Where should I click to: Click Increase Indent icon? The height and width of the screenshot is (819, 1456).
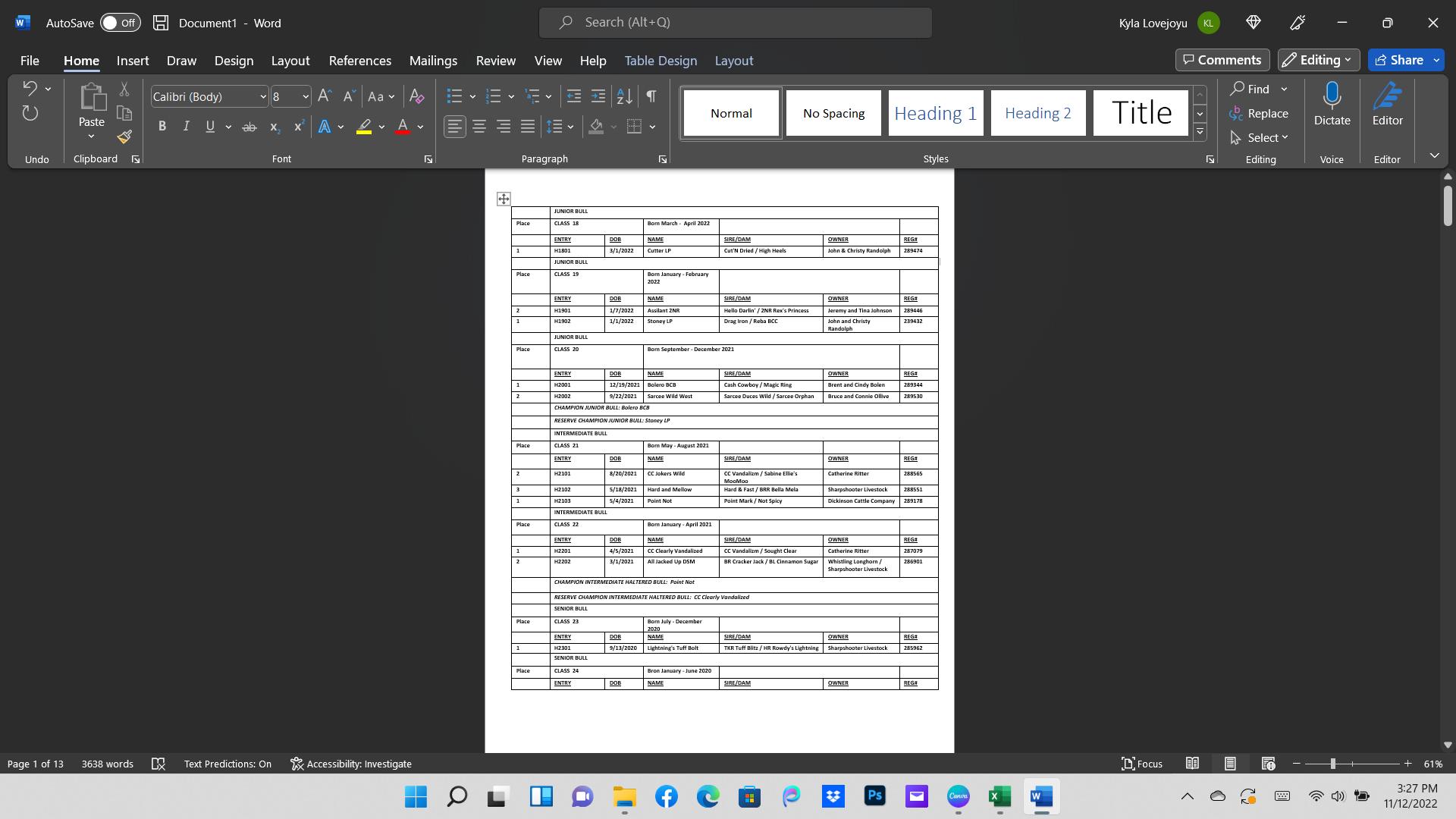[x=598, y=96]
